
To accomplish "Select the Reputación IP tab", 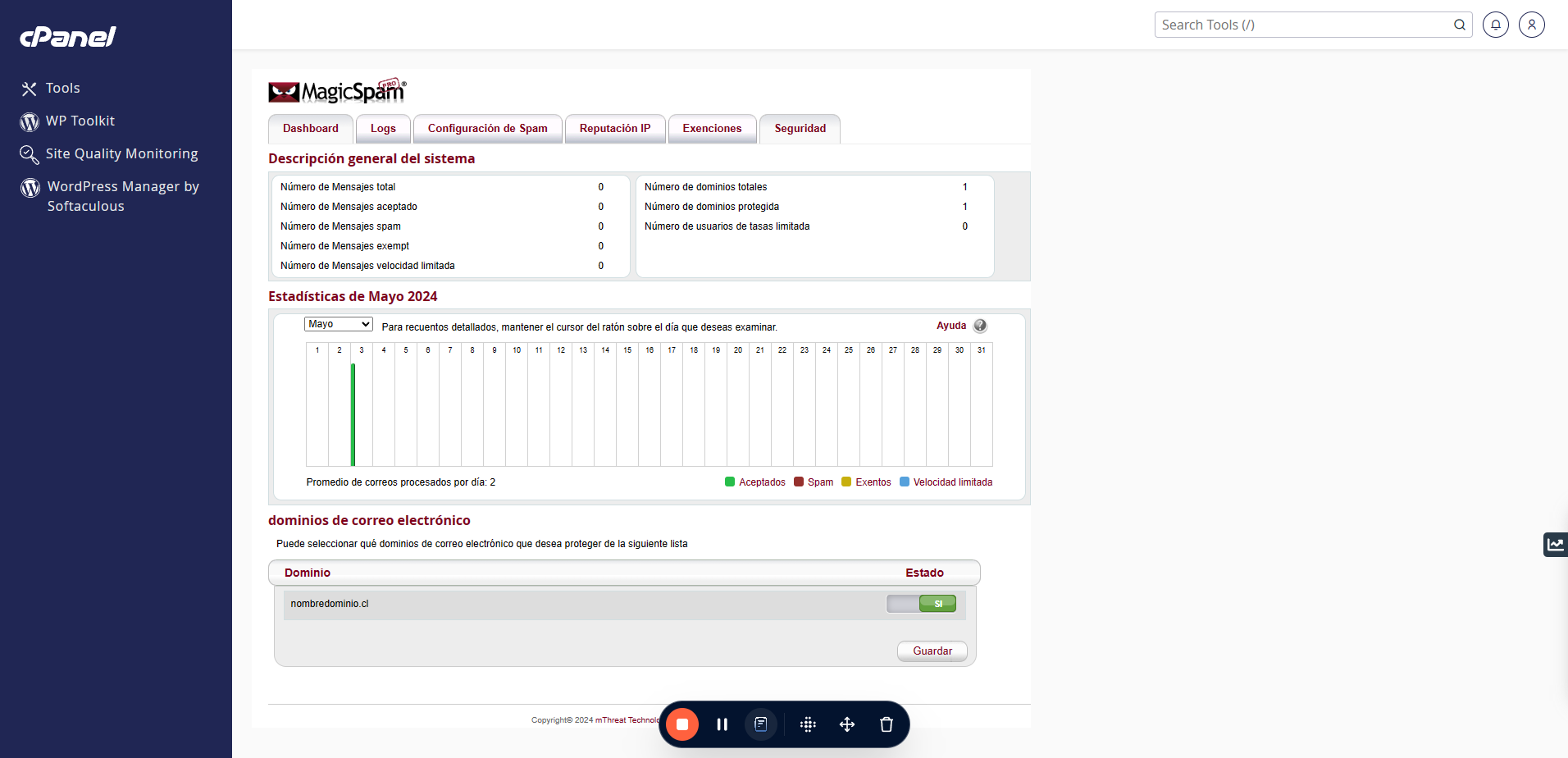I will pos(615,129).
